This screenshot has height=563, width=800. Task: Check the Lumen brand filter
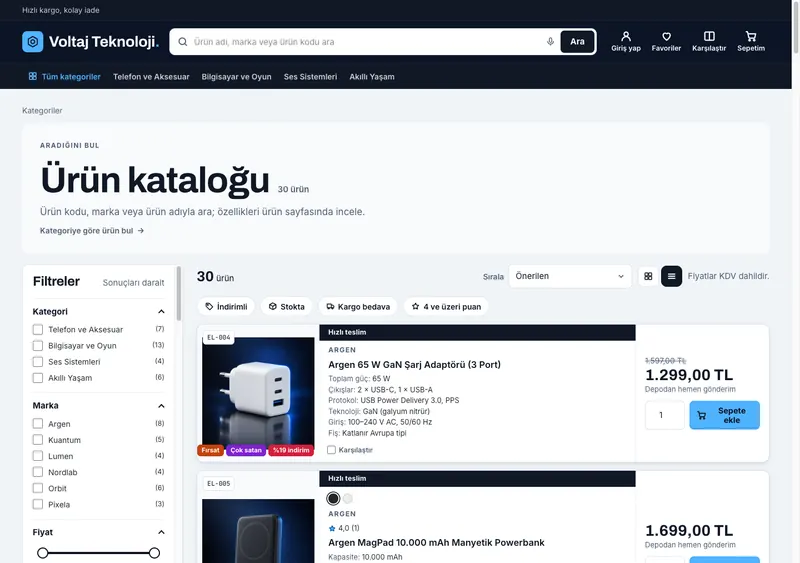[38, 456]
